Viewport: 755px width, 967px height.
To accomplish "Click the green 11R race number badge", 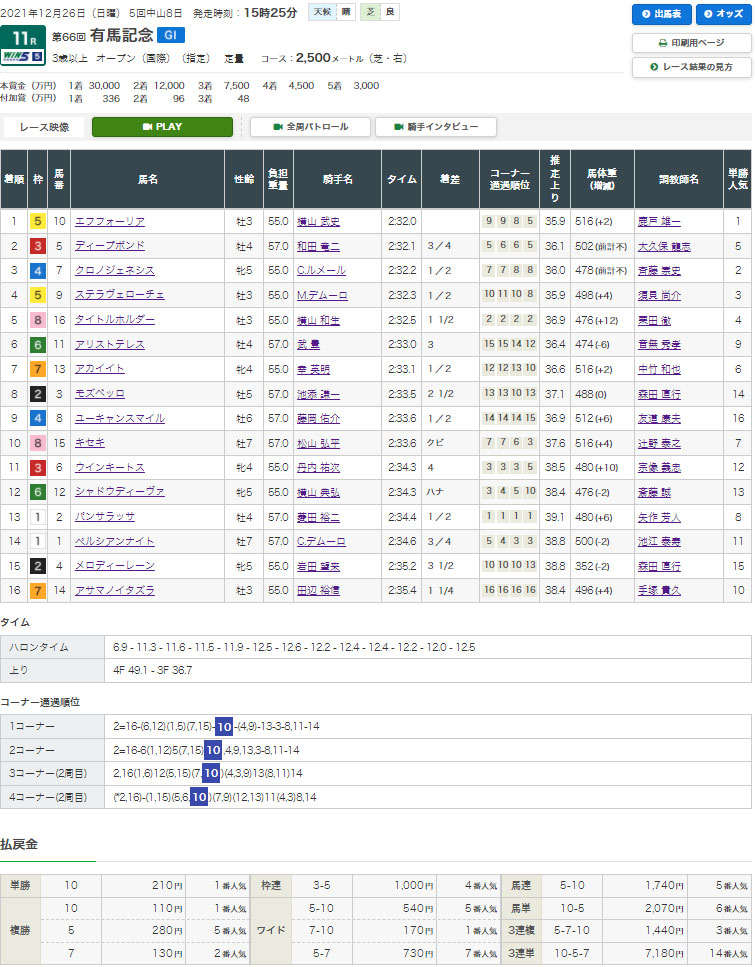I will click(21, 37).
